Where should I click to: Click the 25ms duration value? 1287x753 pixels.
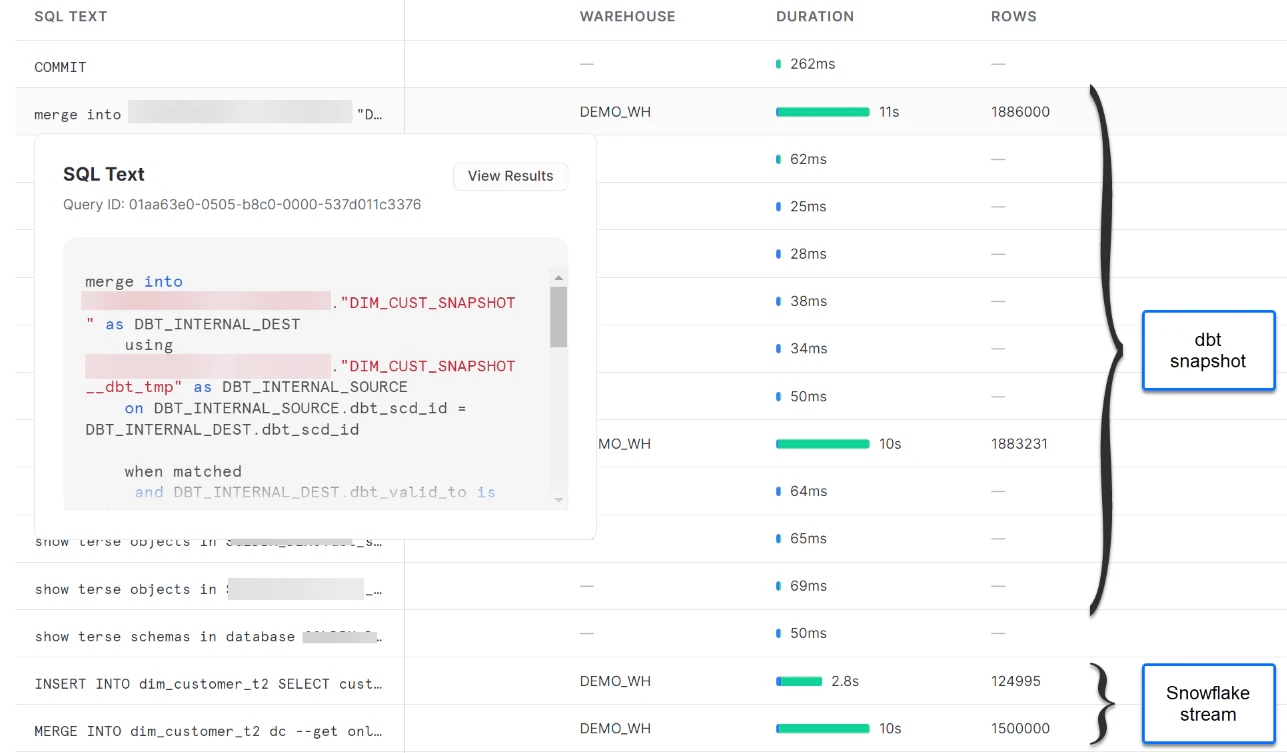pyautogui.click(x=808, y=207)
